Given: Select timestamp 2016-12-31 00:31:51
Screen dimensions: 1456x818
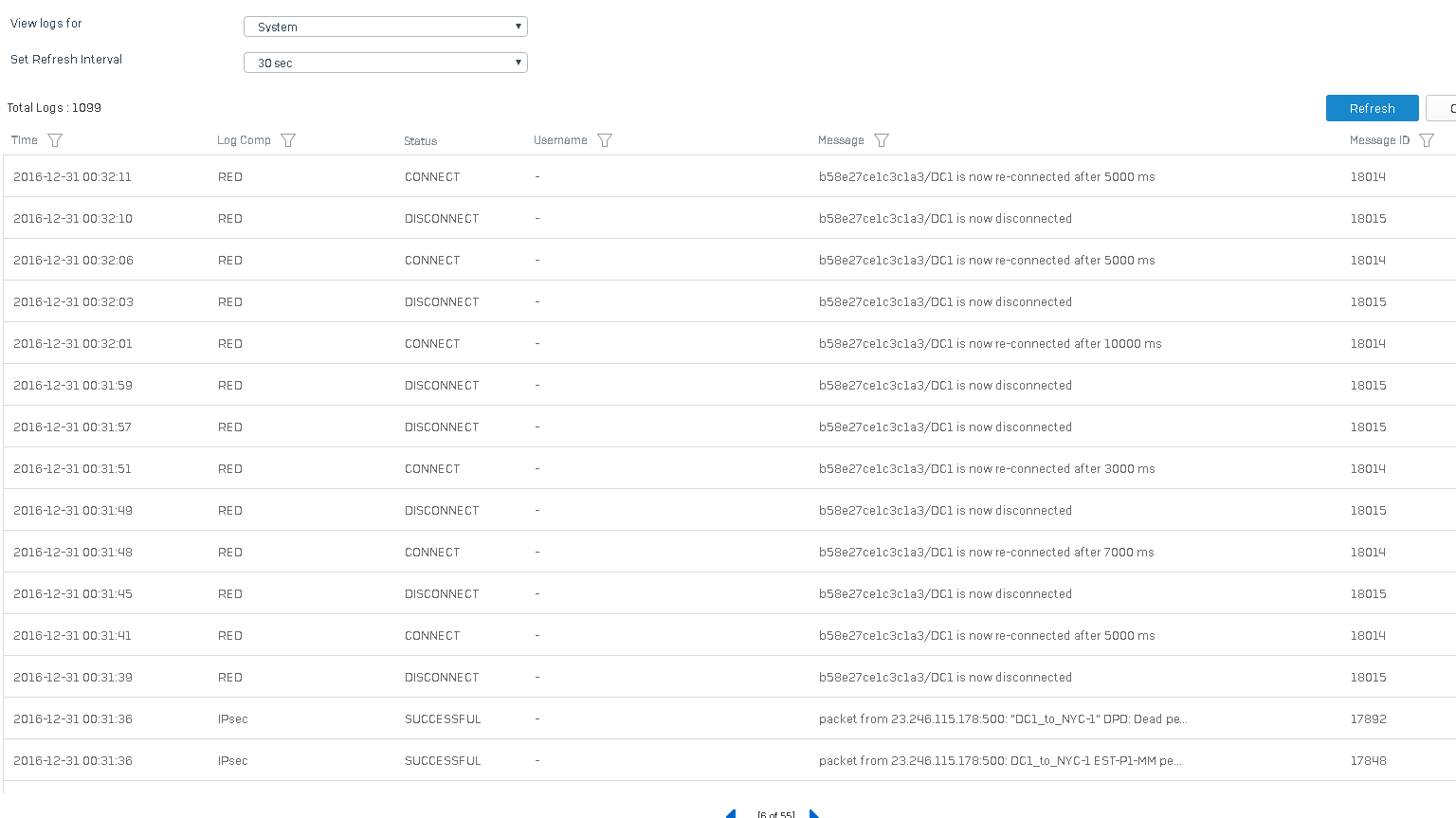Looking at the screenshot, I should (x=72, y=469).
